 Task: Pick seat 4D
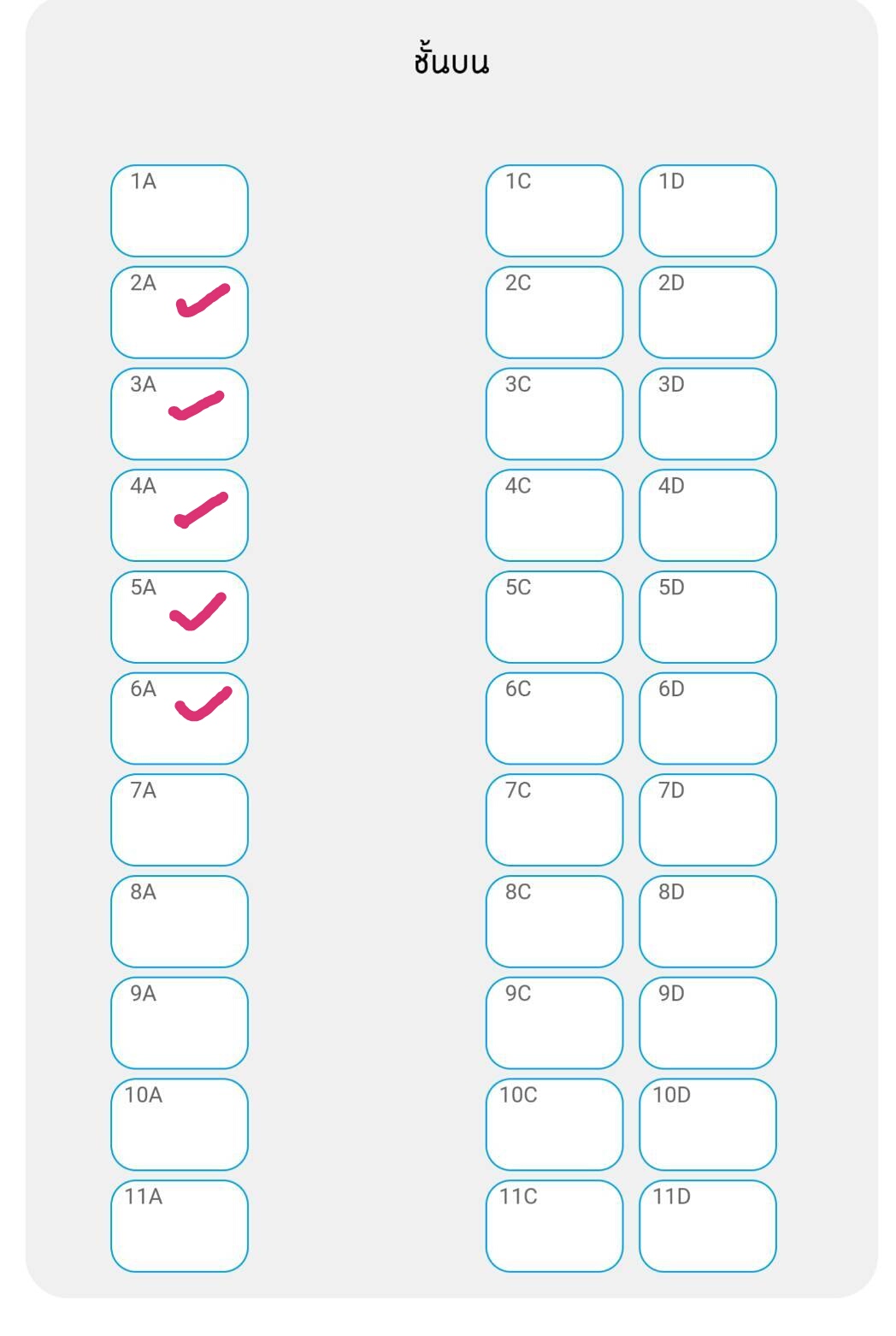[707, 515]
